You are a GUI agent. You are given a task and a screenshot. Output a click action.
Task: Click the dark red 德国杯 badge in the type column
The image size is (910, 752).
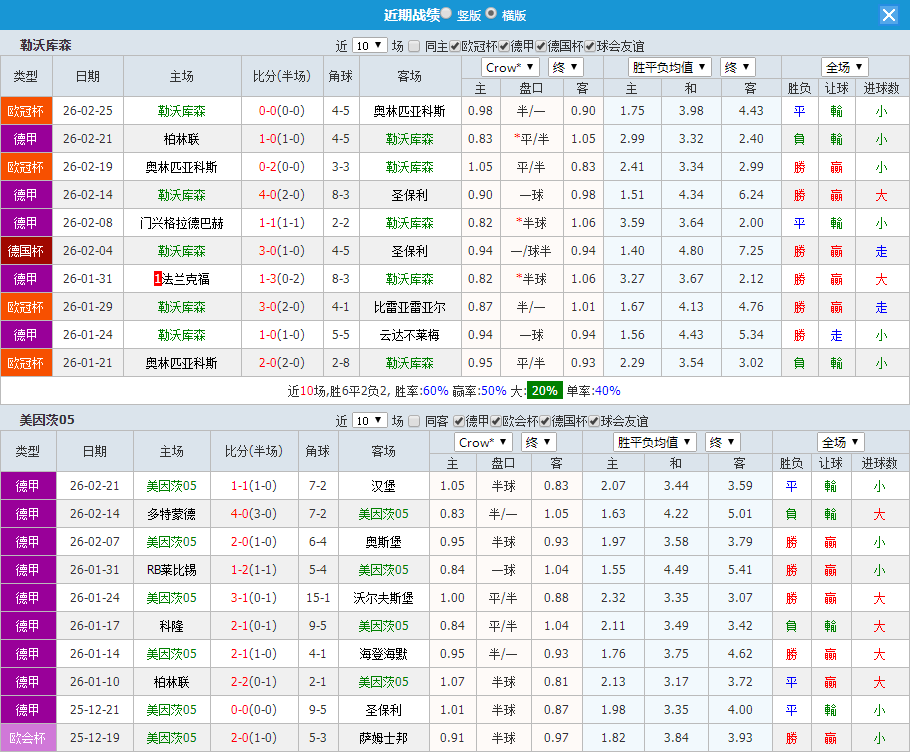click(x=27, y=251)
